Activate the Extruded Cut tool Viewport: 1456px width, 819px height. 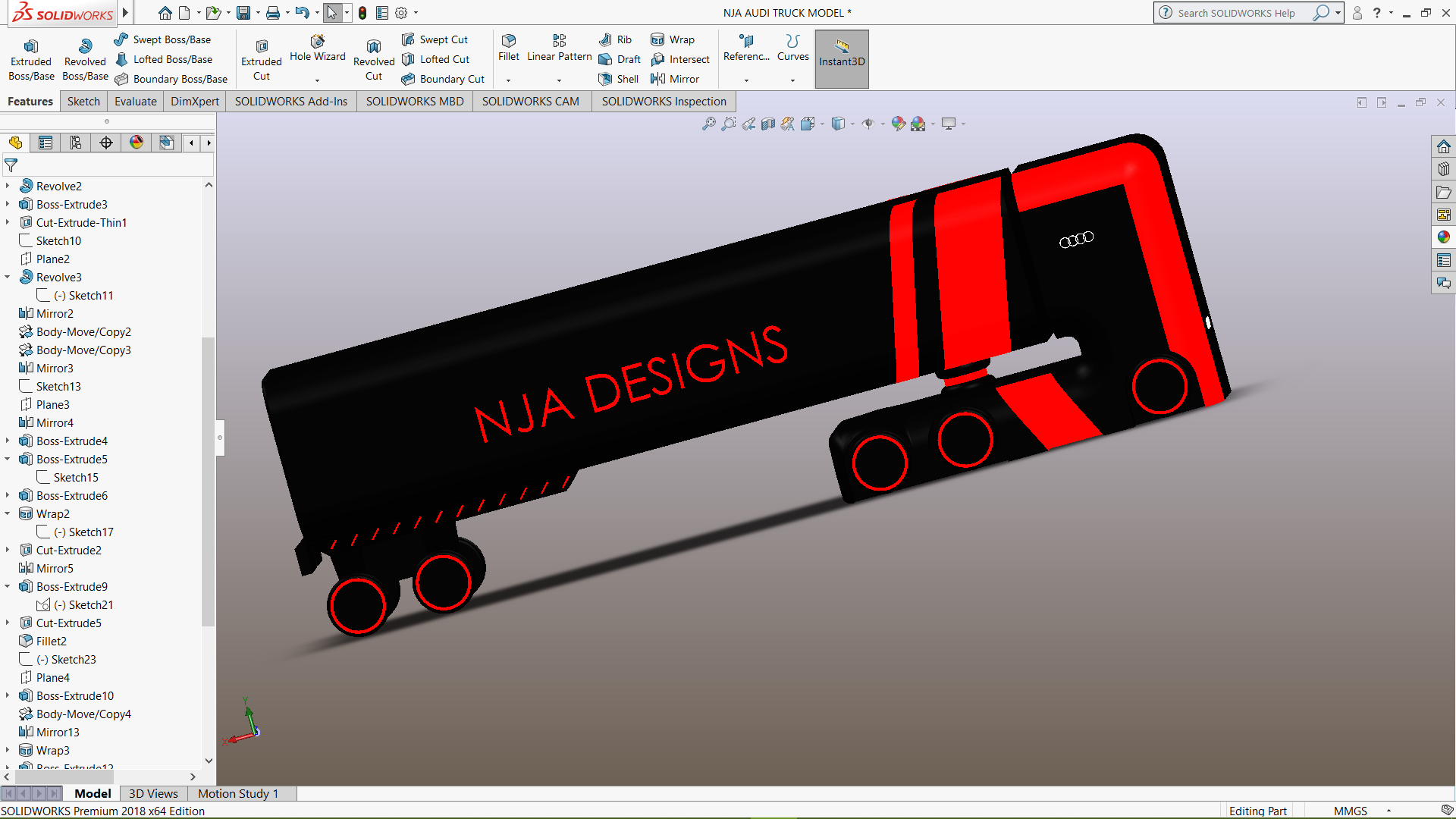click(262, 59)
